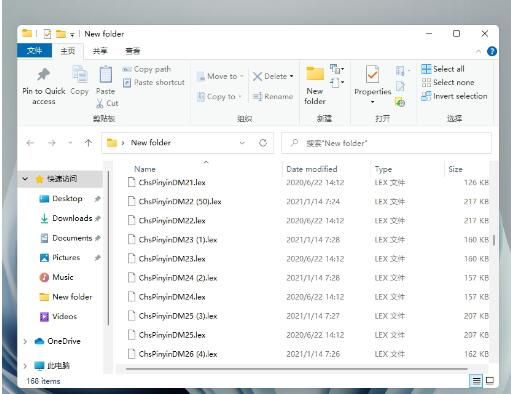Image resolution: width=511 pixels, height=394 pixels.
Task: Open the recent locations dropdown
Action: (x=70, y=143)
